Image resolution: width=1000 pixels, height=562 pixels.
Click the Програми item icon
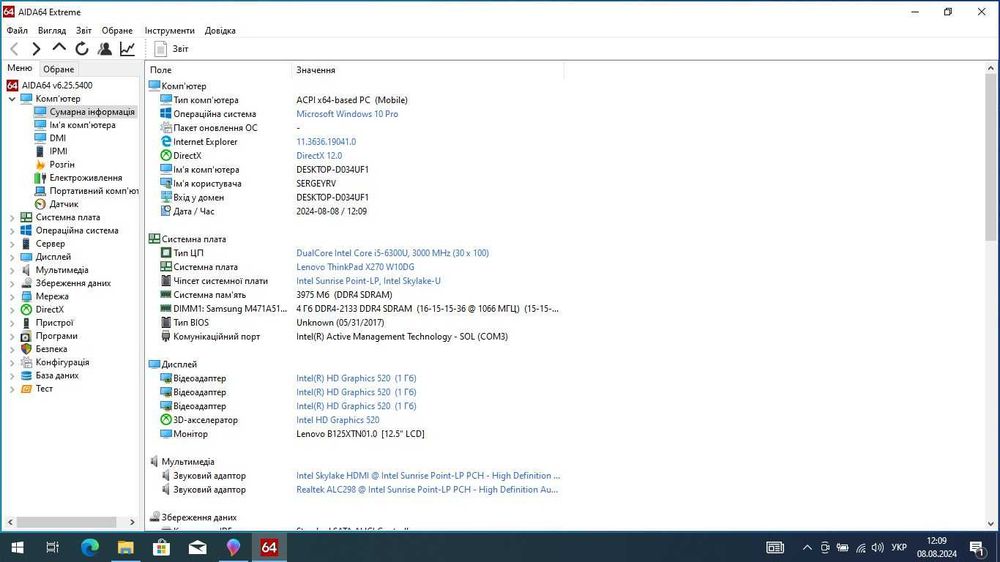pos(26,336)
